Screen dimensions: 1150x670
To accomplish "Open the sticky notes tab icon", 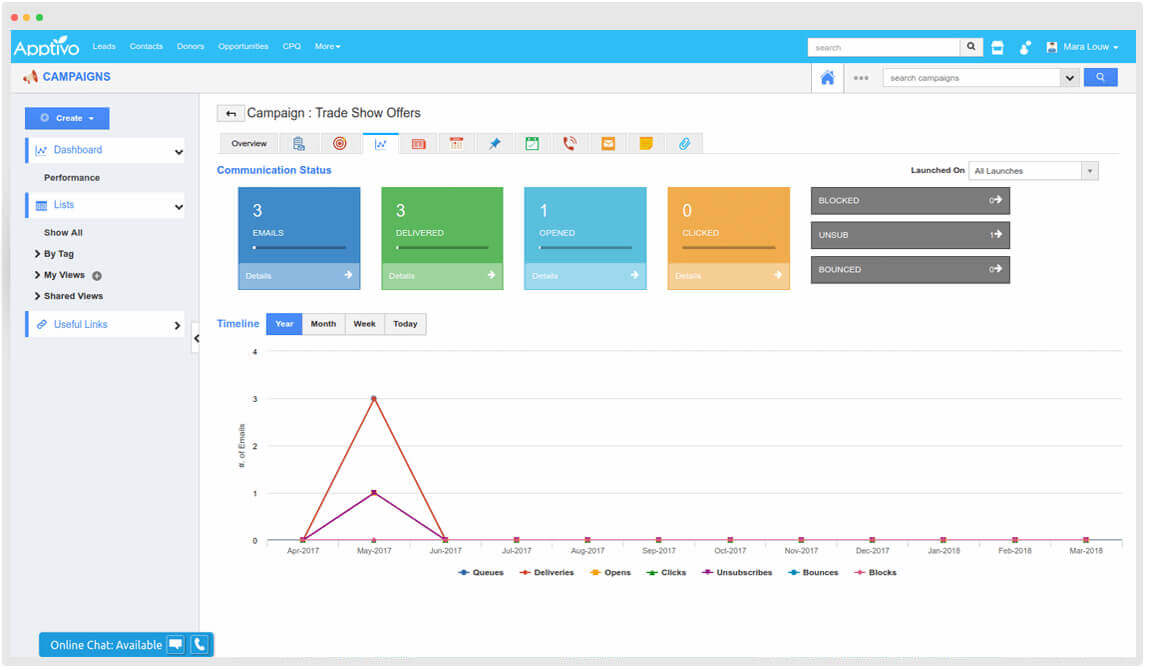I will pyautogui.click(x=646, y=143).
